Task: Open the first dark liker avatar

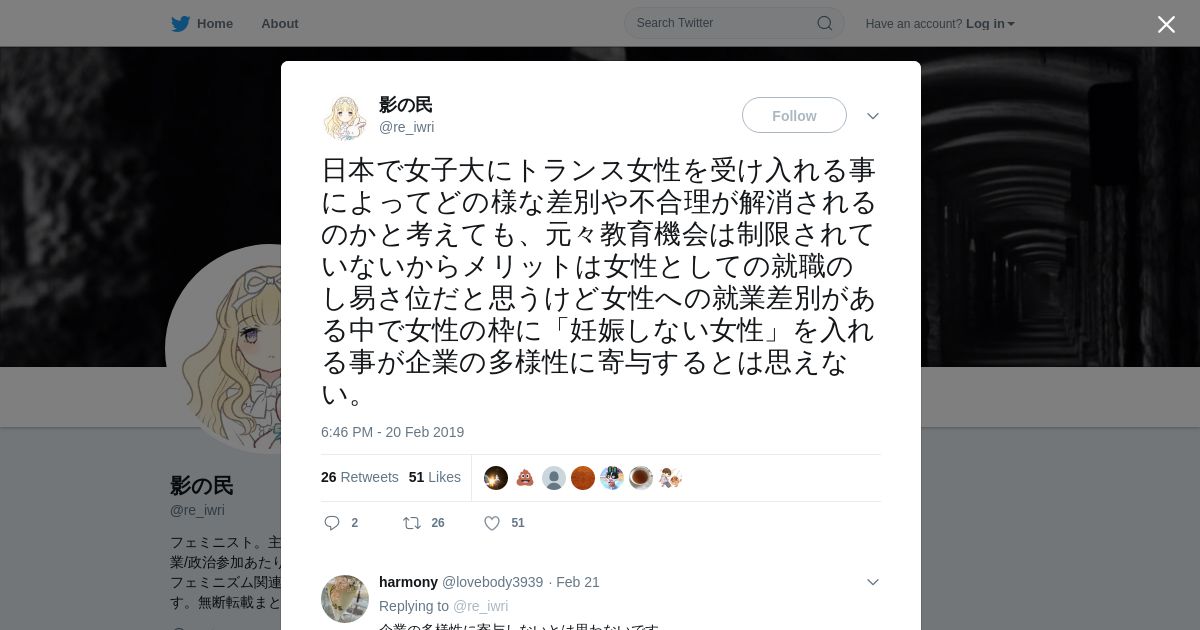Action: (496, 478)
